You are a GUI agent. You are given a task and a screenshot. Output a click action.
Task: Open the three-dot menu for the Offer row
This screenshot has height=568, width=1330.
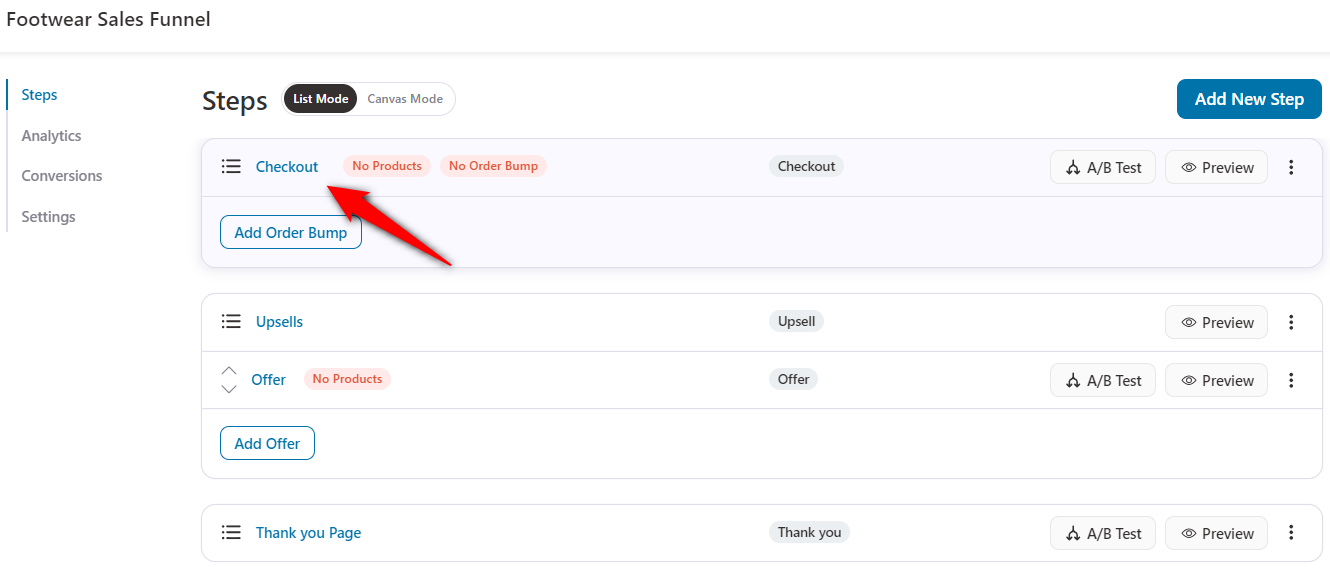[1291, 380]
